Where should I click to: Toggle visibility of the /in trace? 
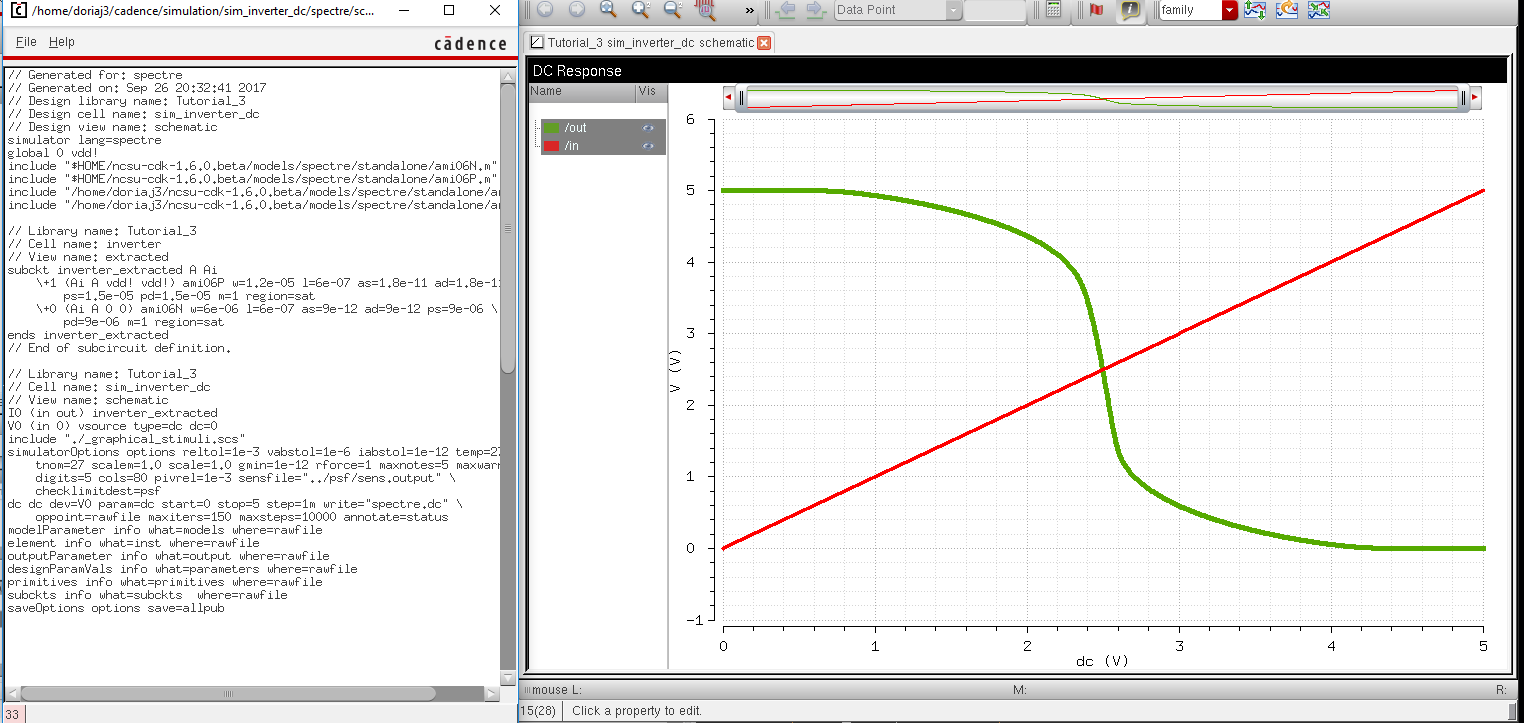(x=648, y=146)
